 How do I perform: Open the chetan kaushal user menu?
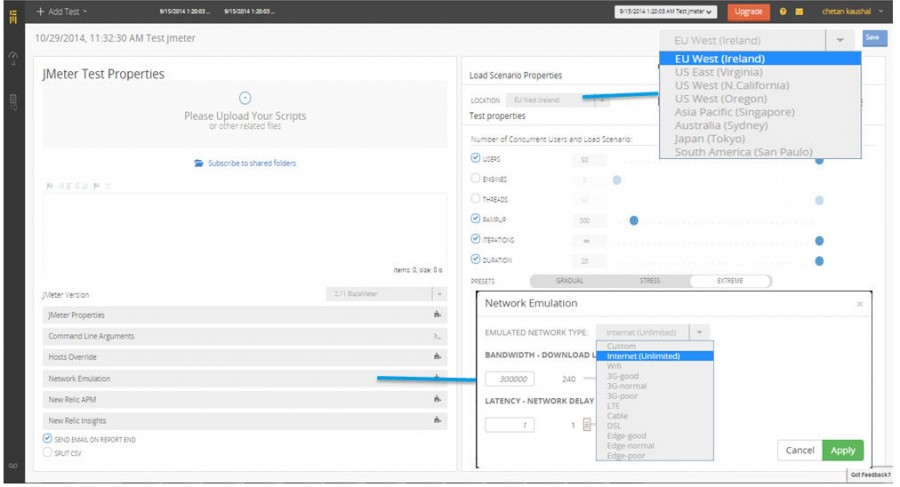852,11
